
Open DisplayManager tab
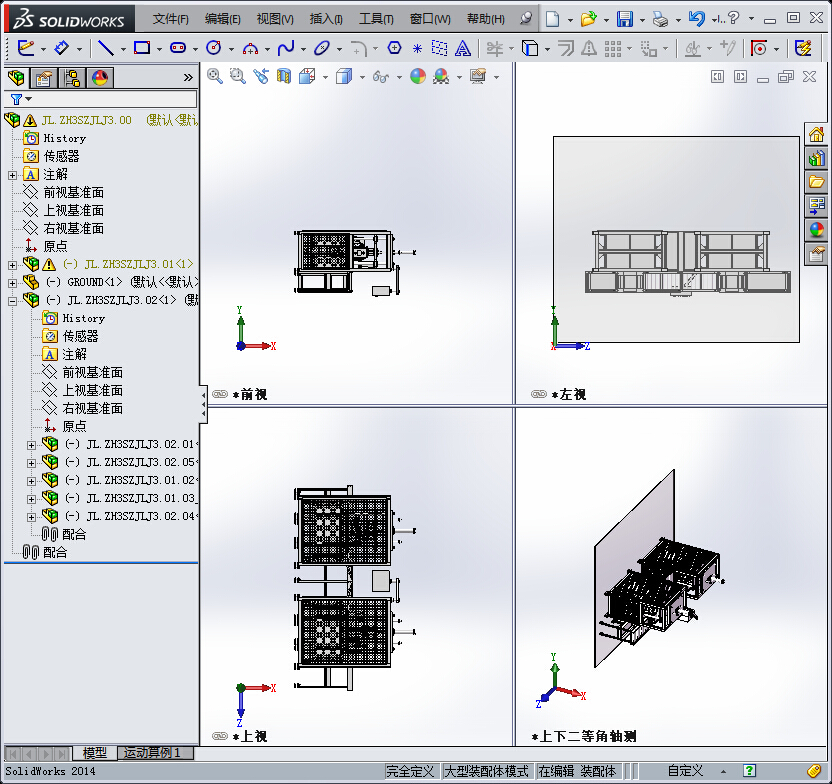coord(100,78)
